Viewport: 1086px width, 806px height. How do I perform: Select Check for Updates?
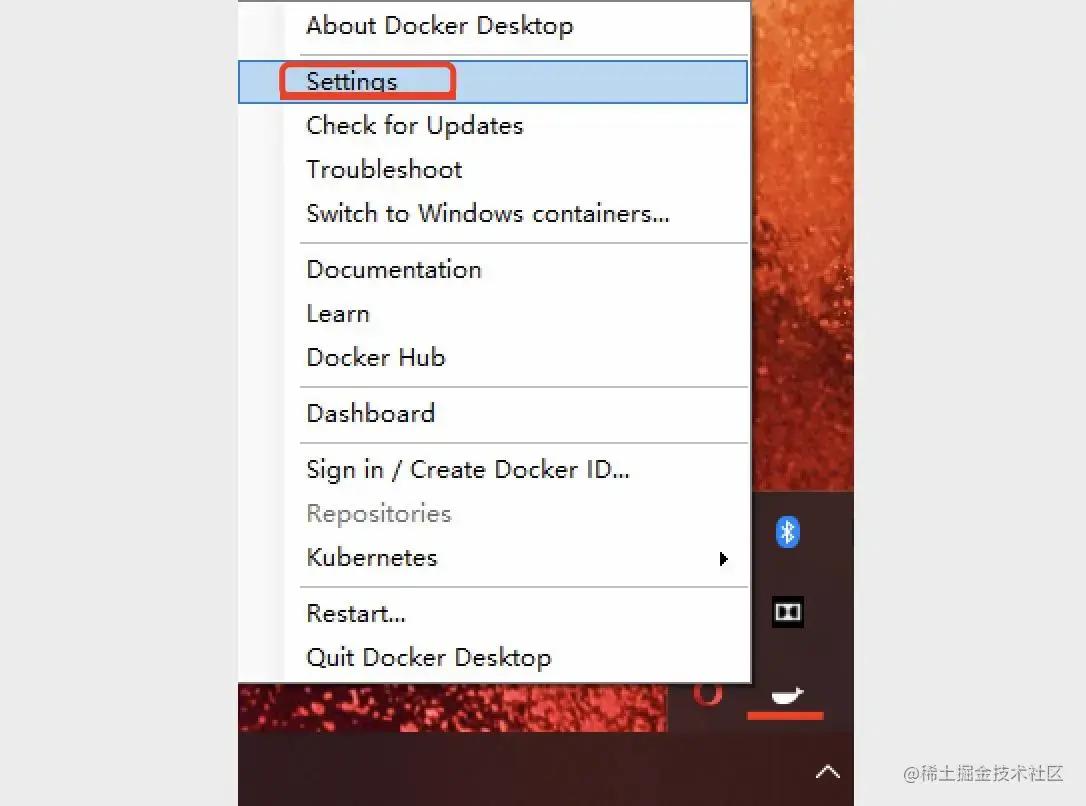492,125
